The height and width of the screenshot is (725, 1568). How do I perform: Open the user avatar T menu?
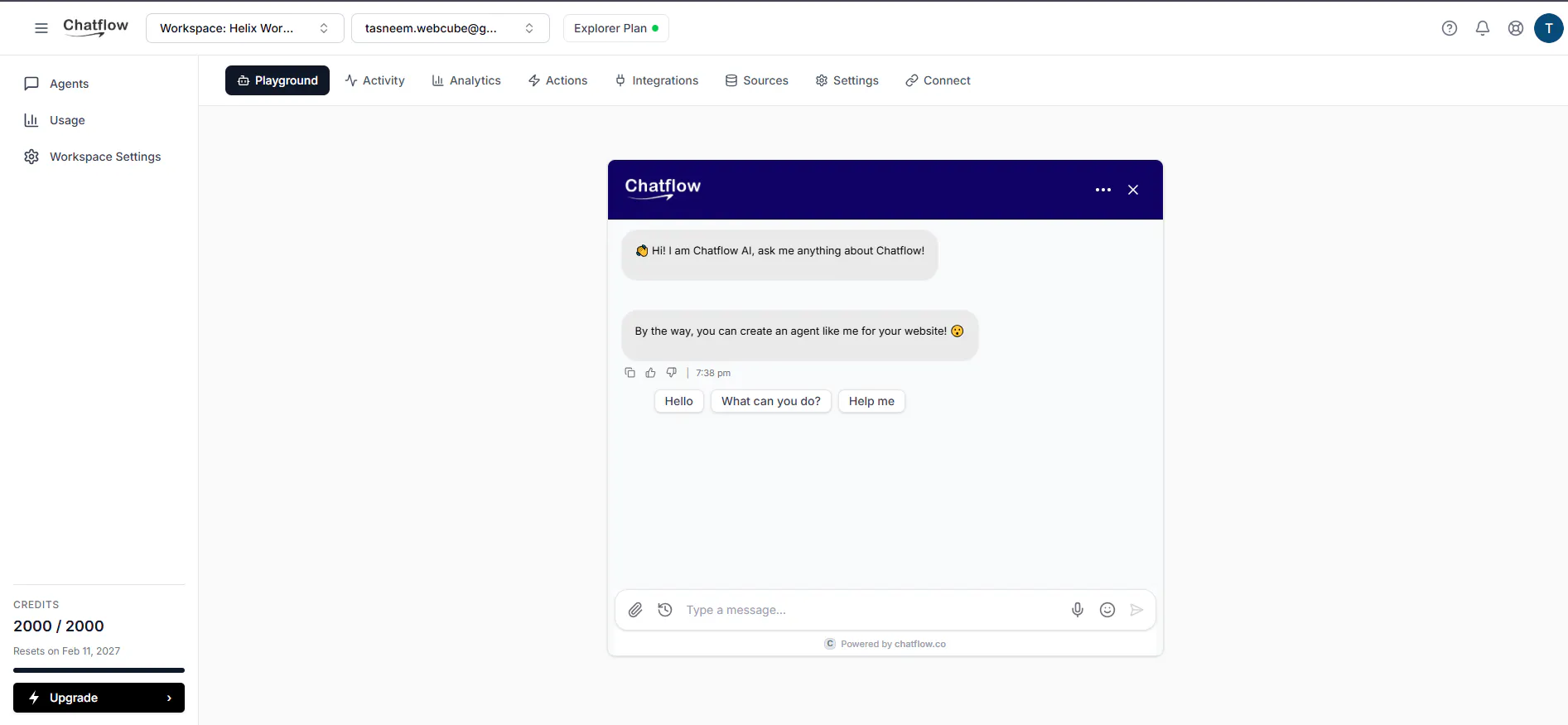point(1549,28)
